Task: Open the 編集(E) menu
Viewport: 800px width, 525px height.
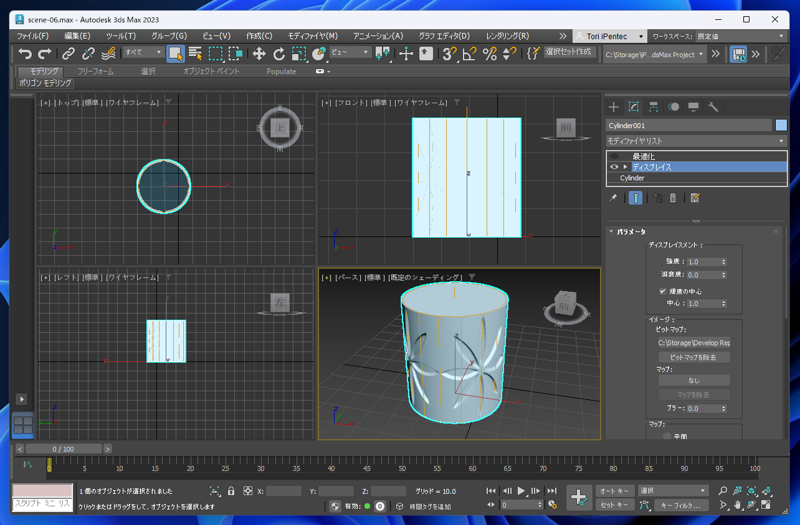Action: point(78,36)
